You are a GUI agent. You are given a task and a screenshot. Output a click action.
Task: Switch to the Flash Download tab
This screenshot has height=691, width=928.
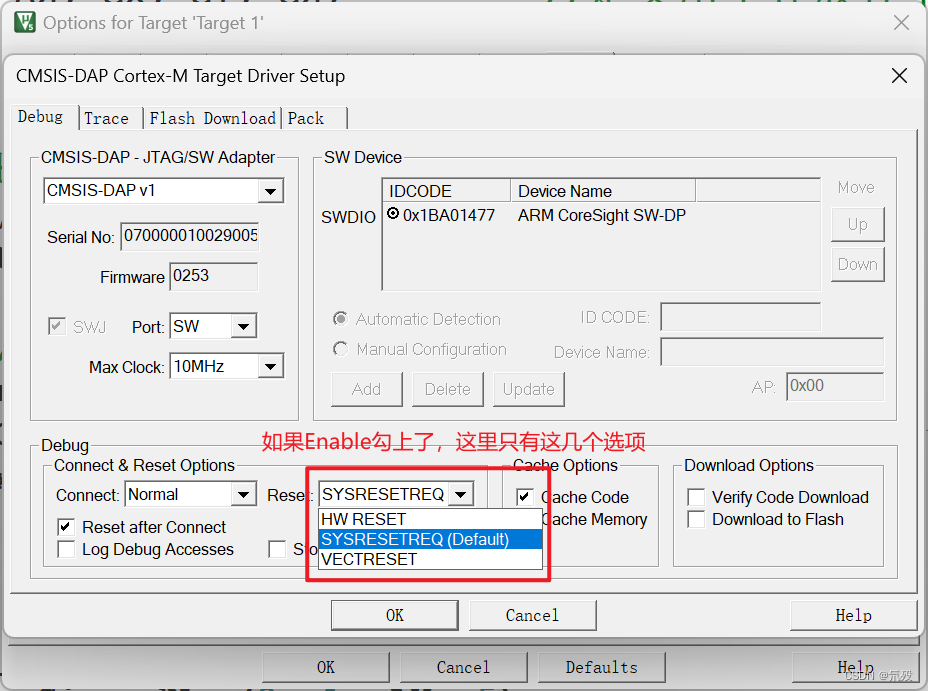211,118
